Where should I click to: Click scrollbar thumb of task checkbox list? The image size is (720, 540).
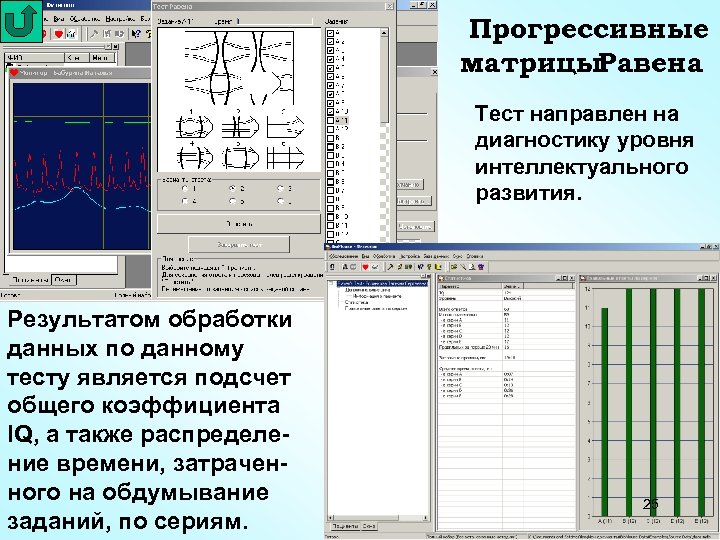[384, 79]
